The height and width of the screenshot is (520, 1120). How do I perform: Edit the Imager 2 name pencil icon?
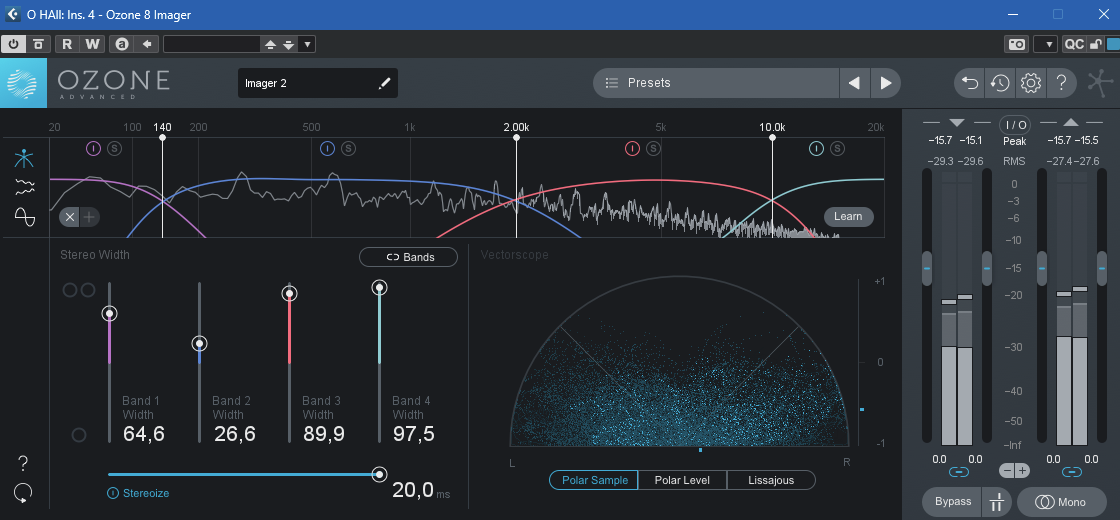click(384, 84)
